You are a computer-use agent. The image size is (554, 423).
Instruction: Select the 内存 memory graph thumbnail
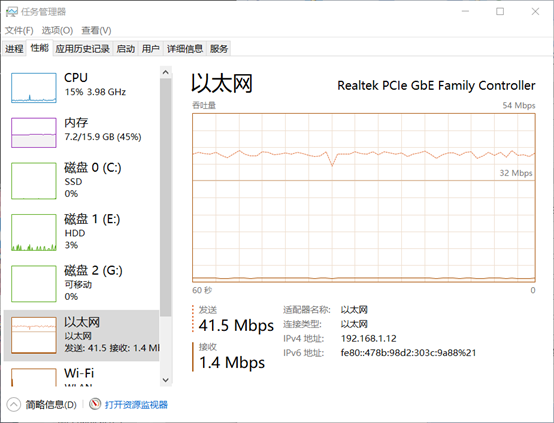point(34,133)
